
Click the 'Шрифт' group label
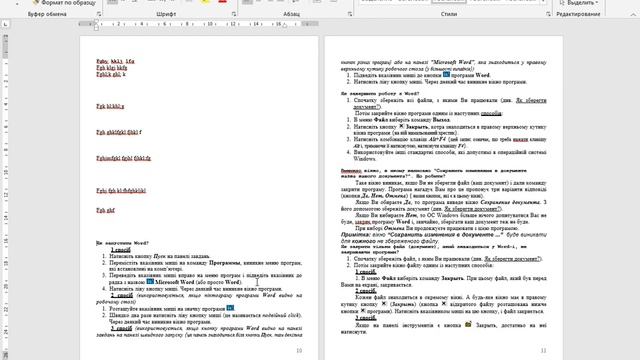[x=166, y=14]
